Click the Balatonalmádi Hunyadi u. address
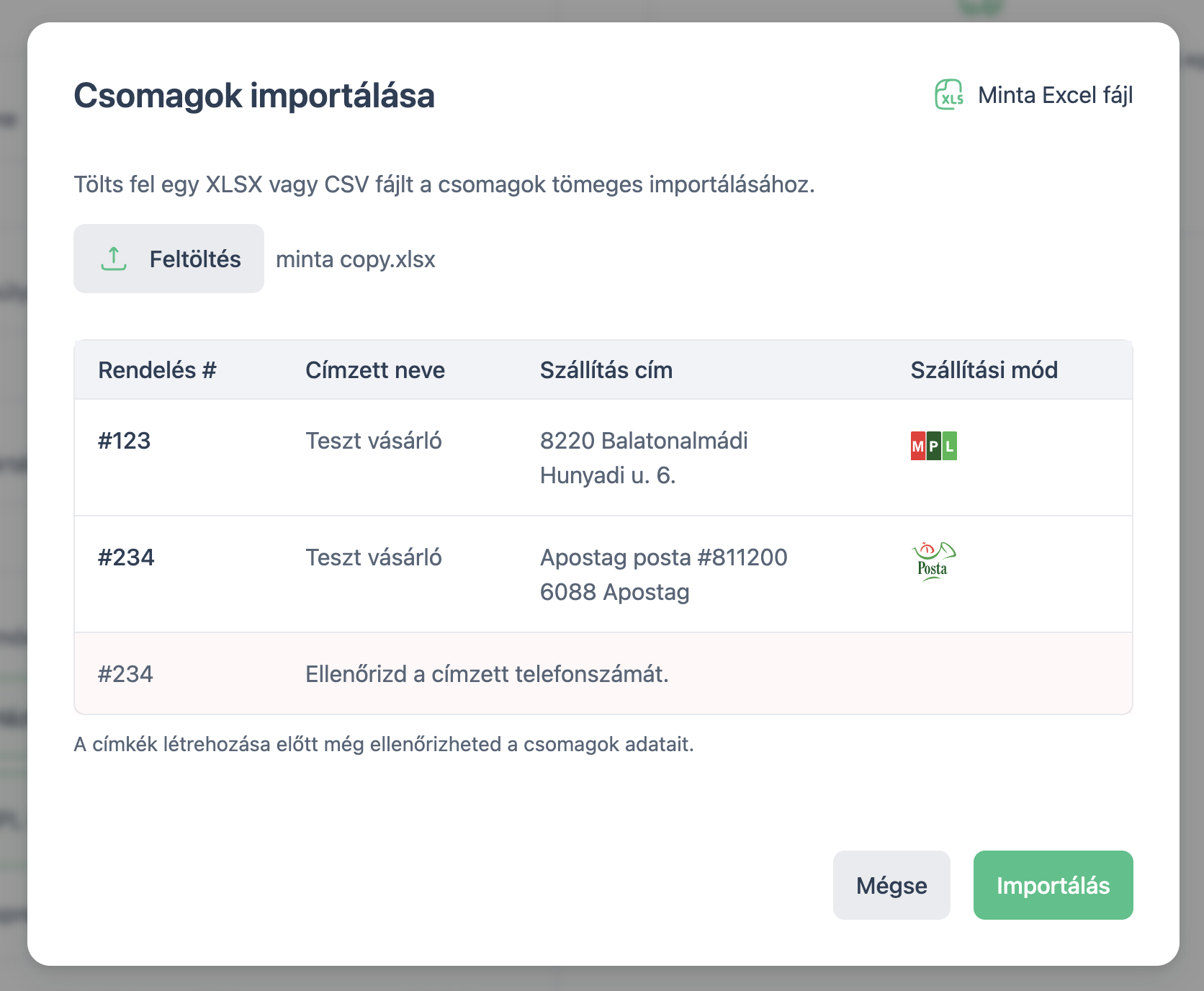 pyautogui.click(x=643, y=458)
